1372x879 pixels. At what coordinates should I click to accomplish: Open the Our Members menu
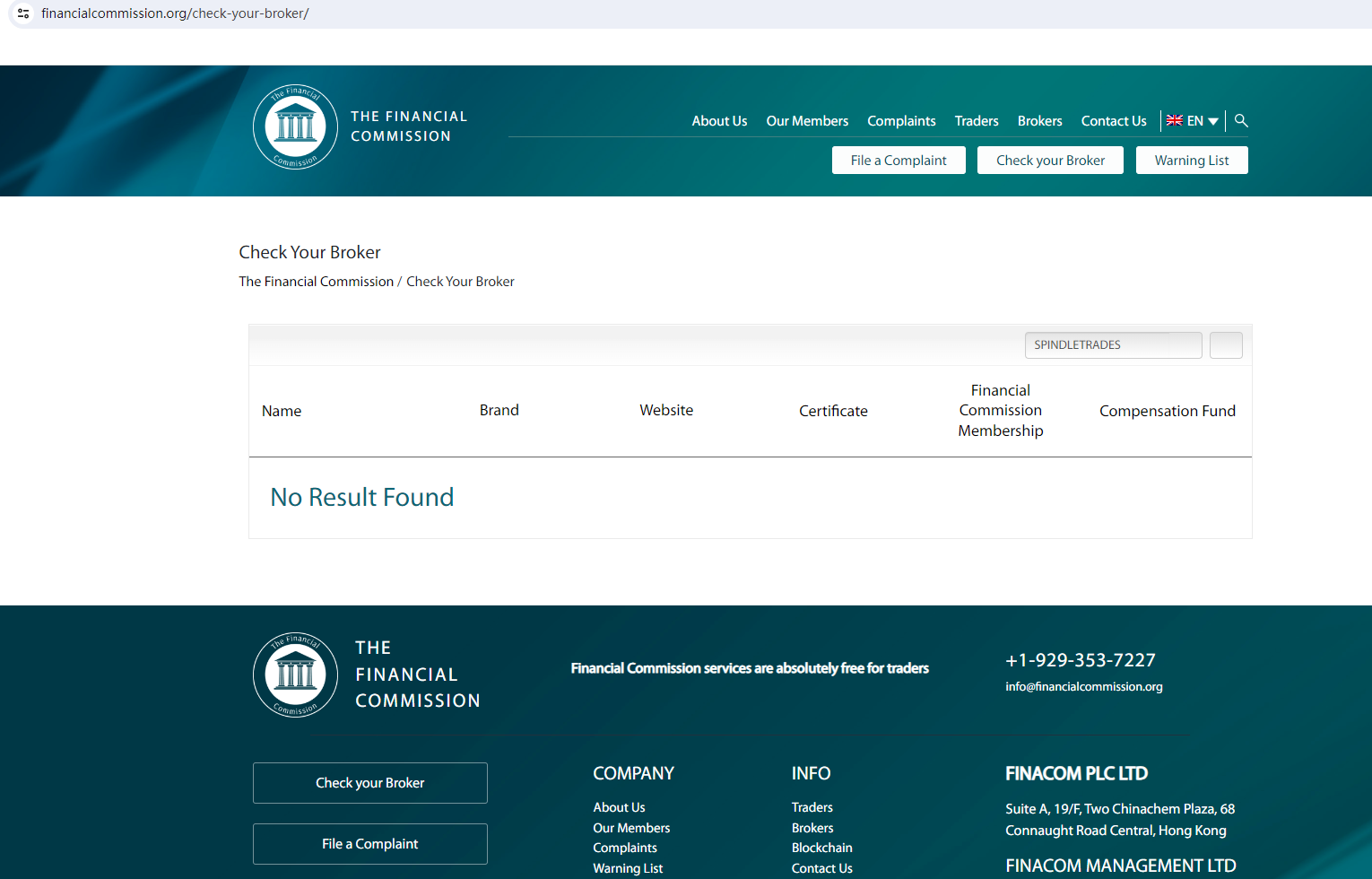pos(807,121)
